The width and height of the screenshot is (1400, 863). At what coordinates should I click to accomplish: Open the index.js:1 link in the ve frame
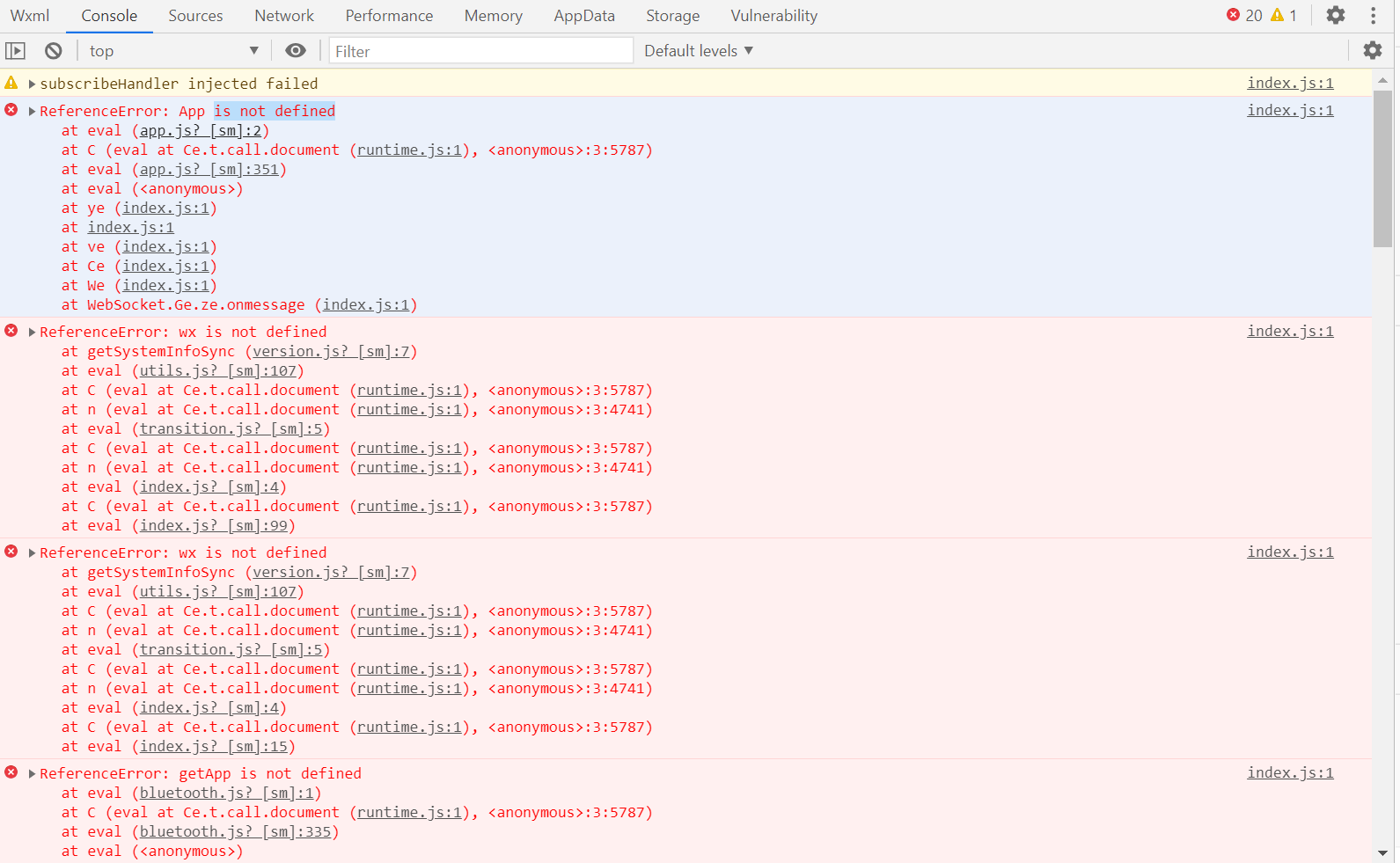[165, 246]
